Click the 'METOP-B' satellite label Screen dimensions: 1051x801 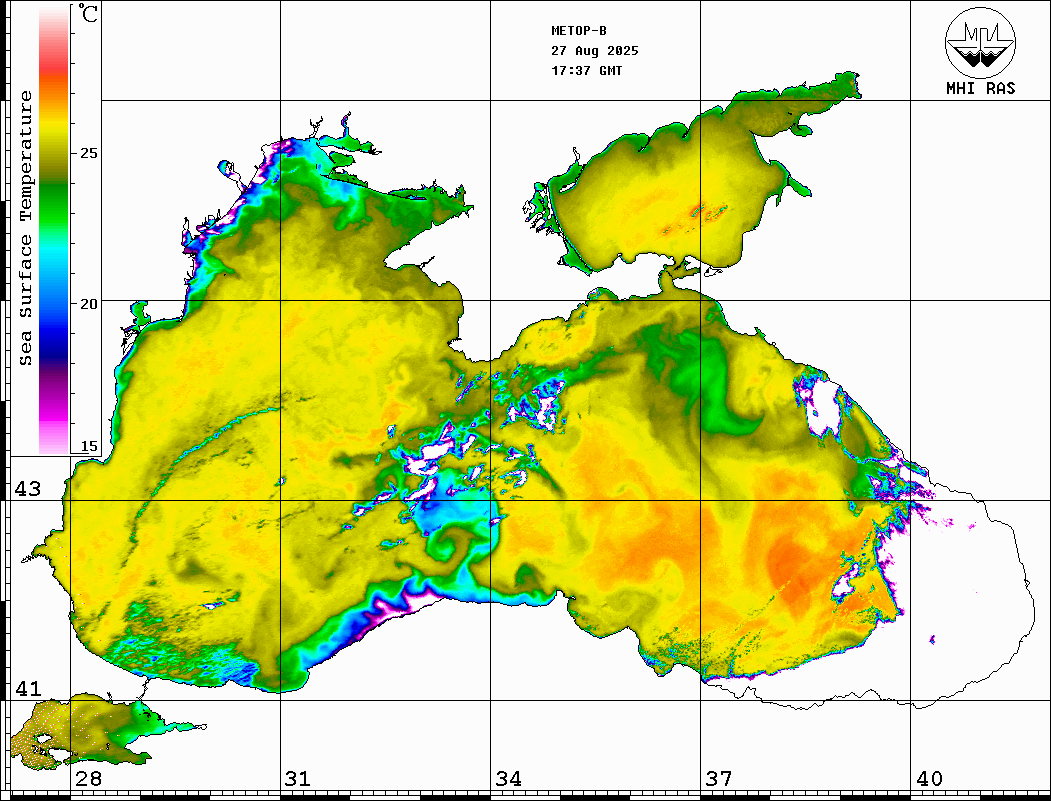coord(579,30)
